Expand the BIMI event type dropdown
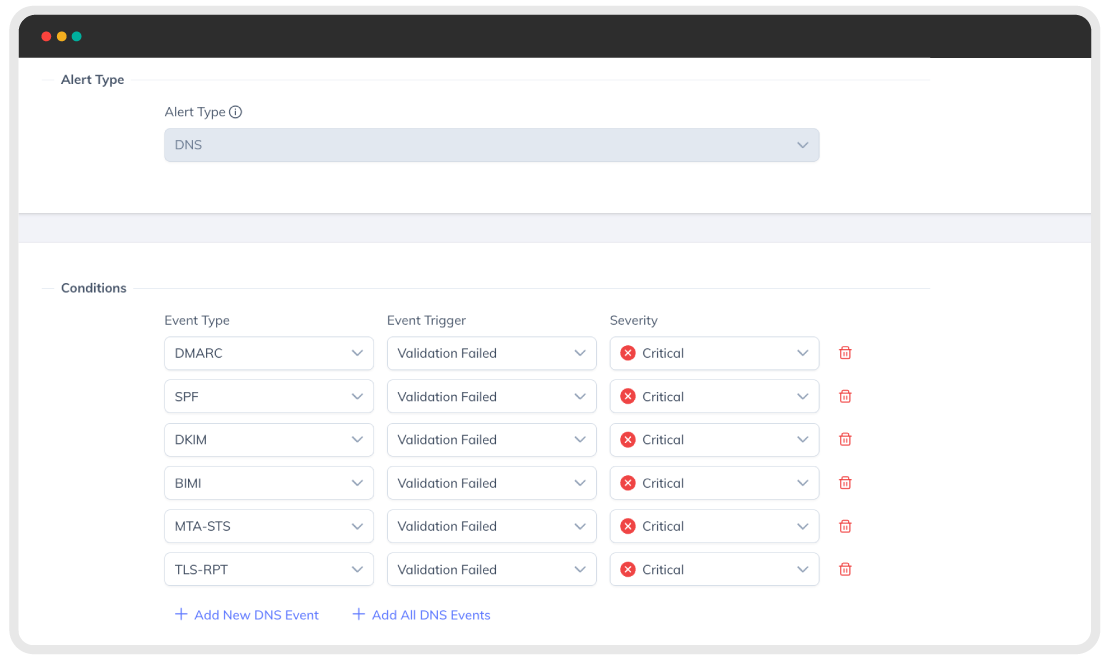Image resolution: width=1110 pixels, height=660 pixels. coord(269,483)
